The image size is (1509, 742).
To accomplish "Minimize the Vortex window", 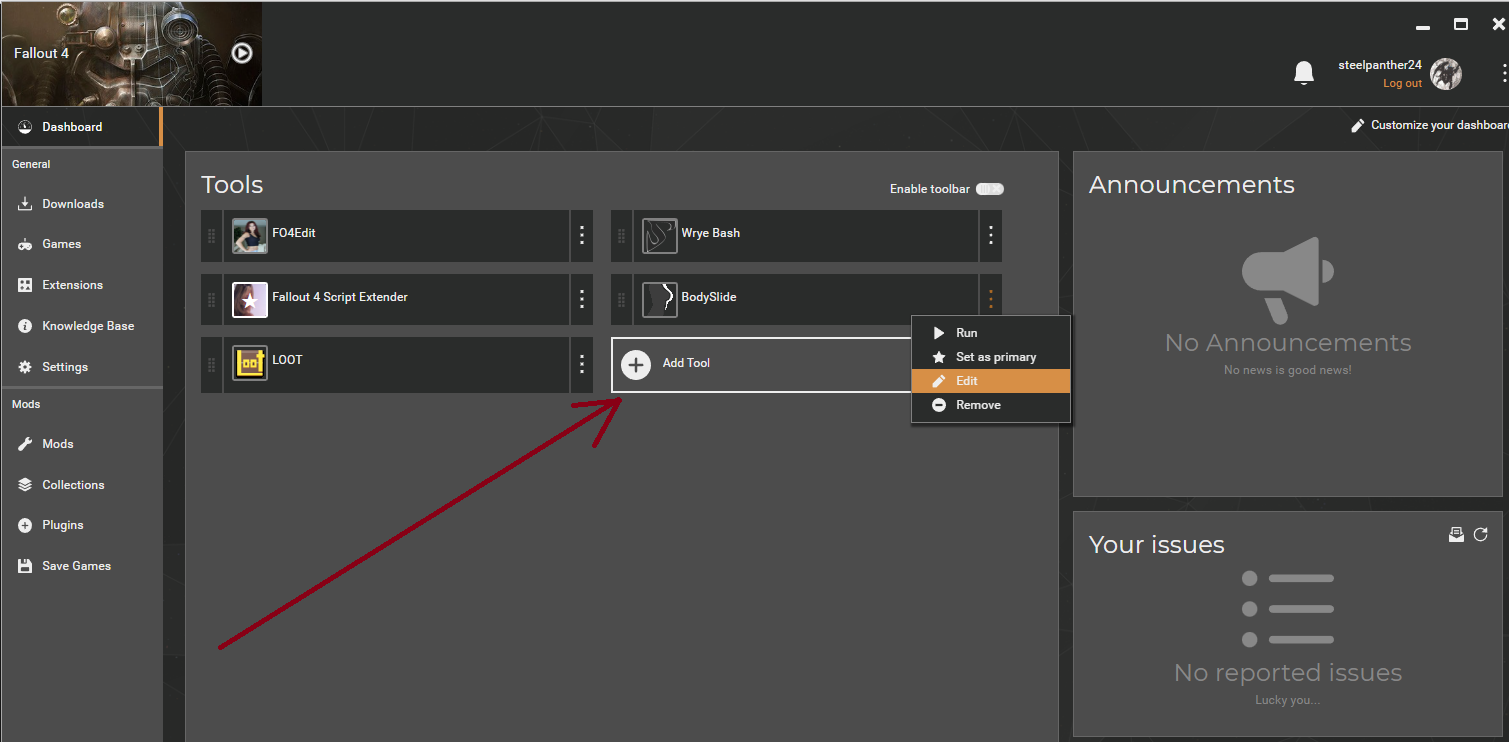I will point(1423,27).
